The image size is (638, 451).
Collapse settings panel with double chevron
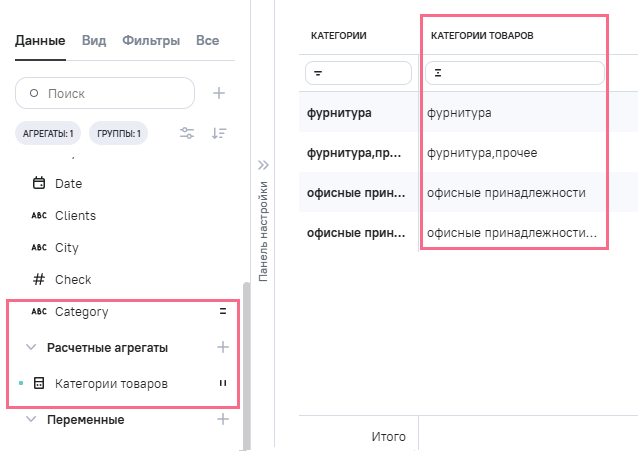pyautogui.click(x=264, y=165)
